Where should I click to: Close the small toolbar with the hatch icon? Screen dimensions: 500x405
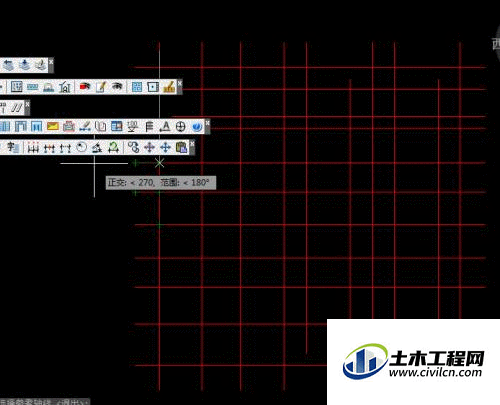[x=27, y=104]
